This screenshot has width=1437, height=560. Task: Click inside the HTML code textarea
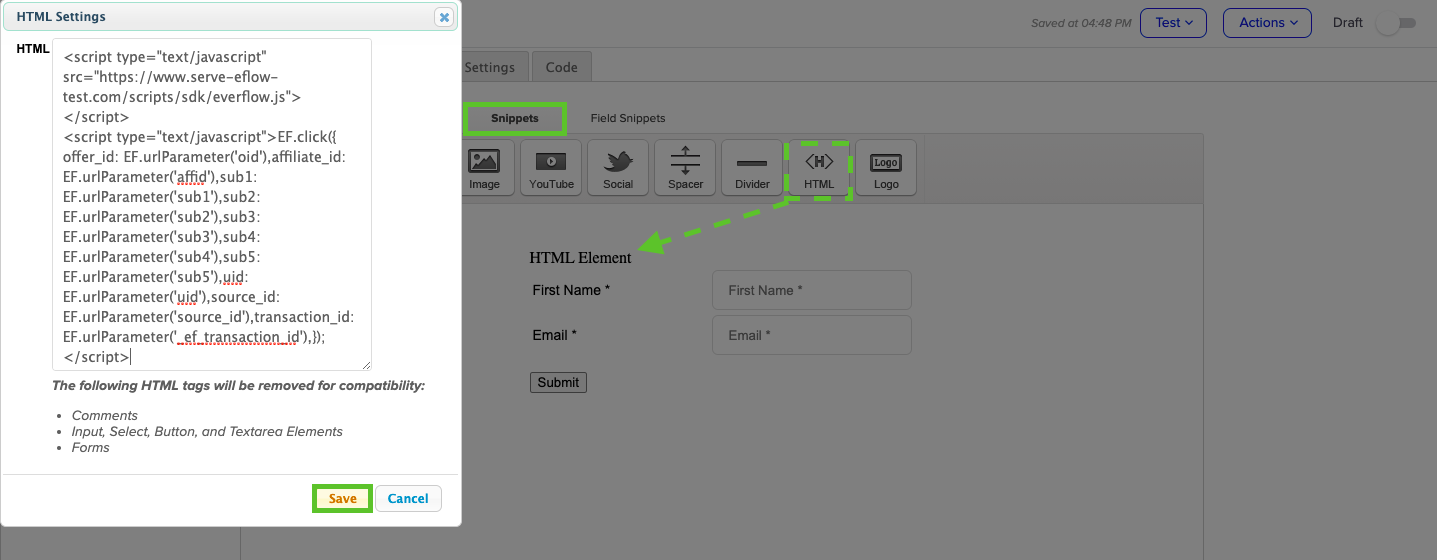pyautogui.click(x=212, y=204)
